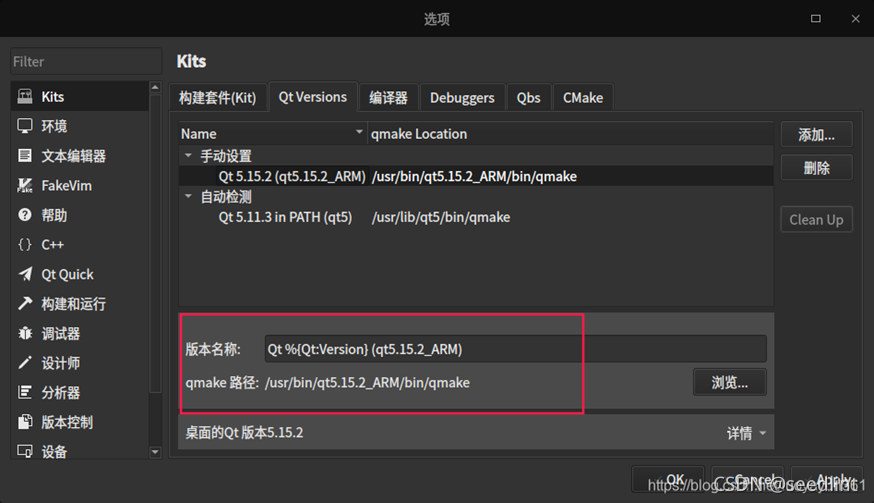874x503 pixels.
Task: Expand the 详情 details section
Action: (746, 433)
